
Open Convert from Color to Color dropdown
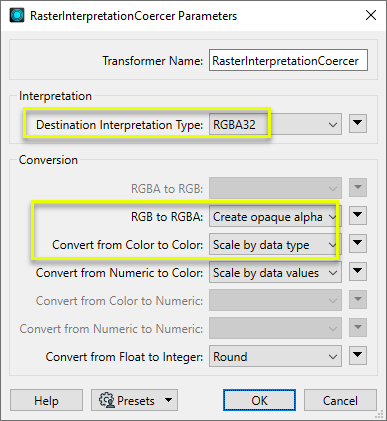(275, 244)
